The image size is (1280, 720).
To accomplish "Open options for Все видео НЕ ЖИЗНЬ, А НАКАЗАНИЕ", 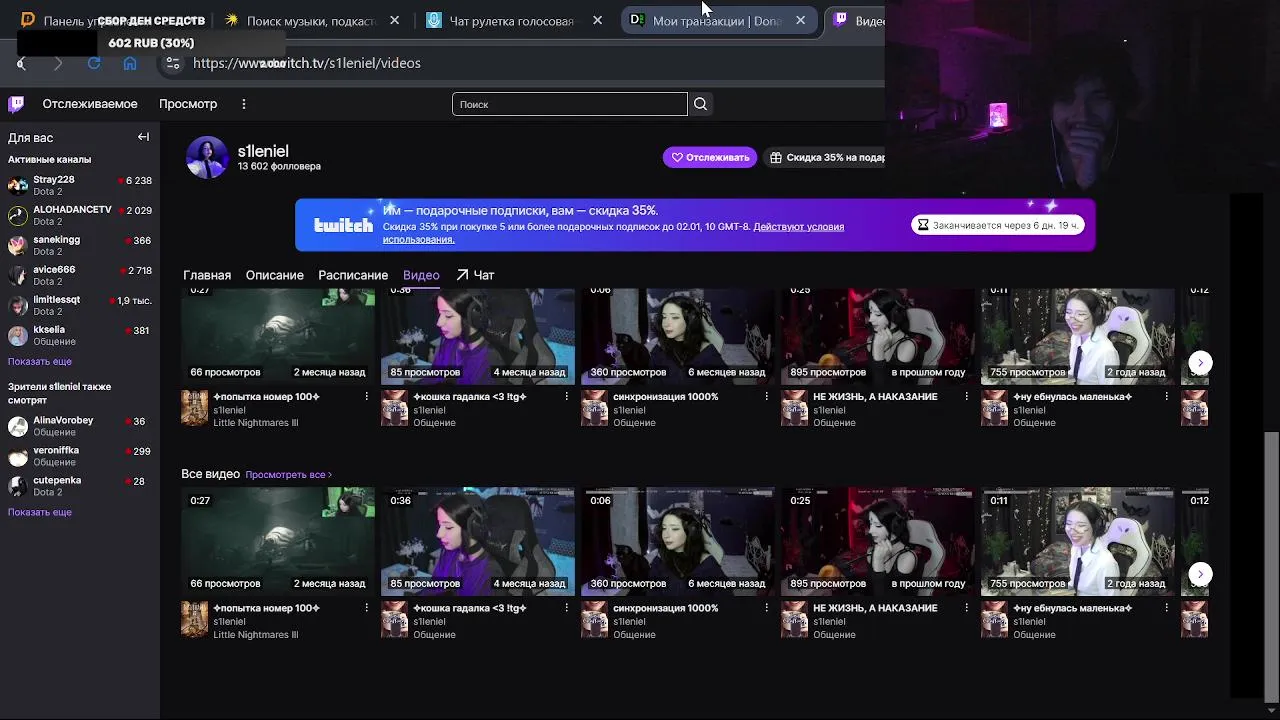I will pyautogui.click(x=966, y=608).
